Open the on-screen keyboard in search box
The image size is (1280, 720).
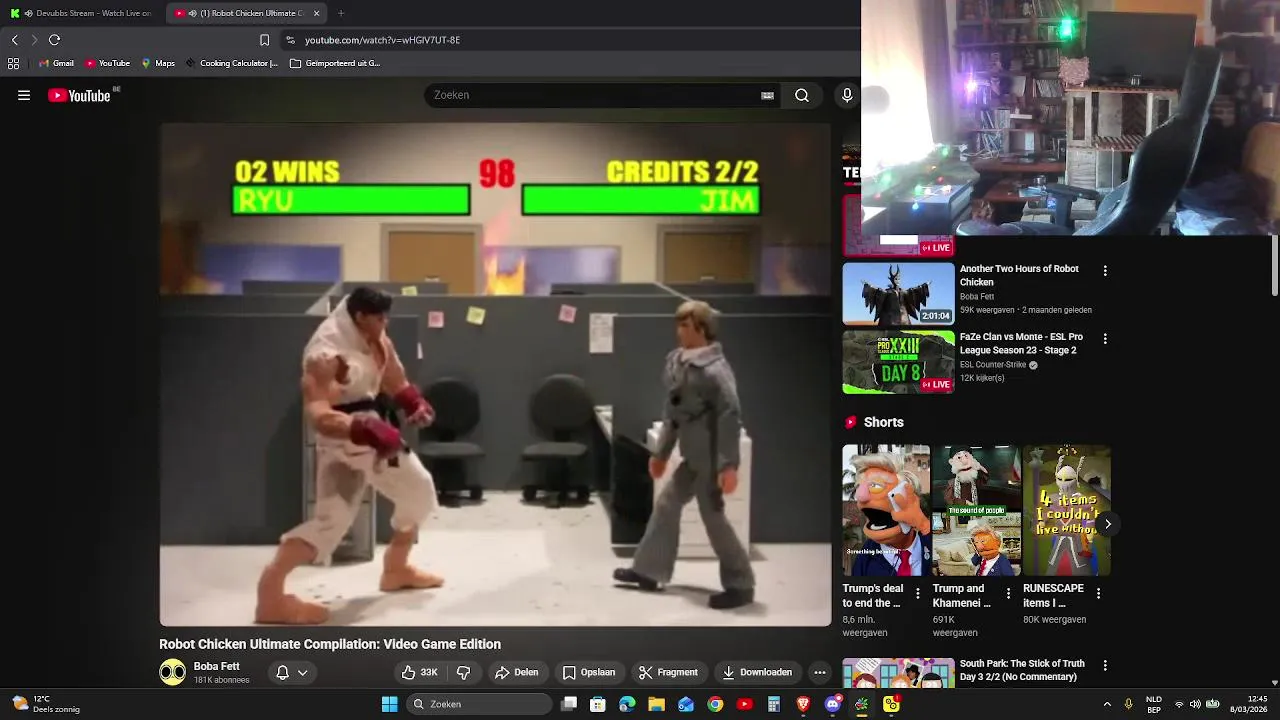click(x=767, y=95)
